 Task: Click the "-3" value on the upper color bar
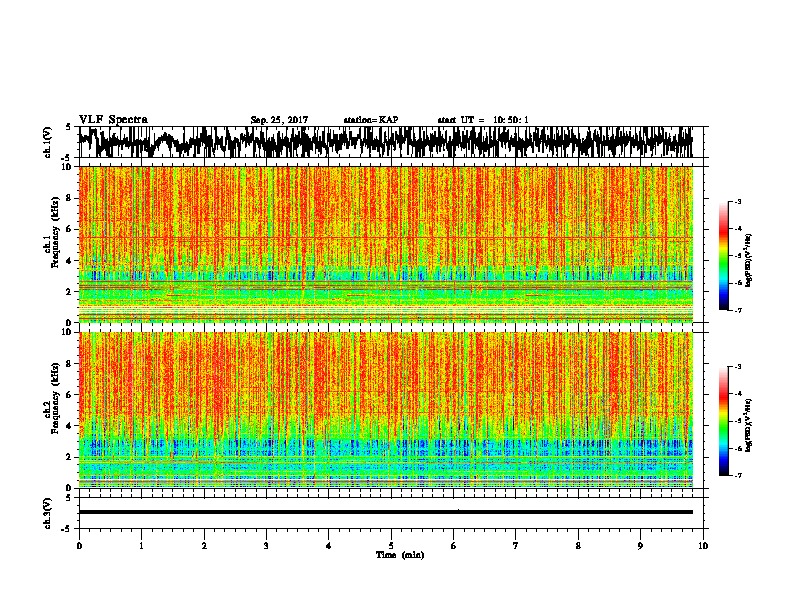(x=738, y=202)
